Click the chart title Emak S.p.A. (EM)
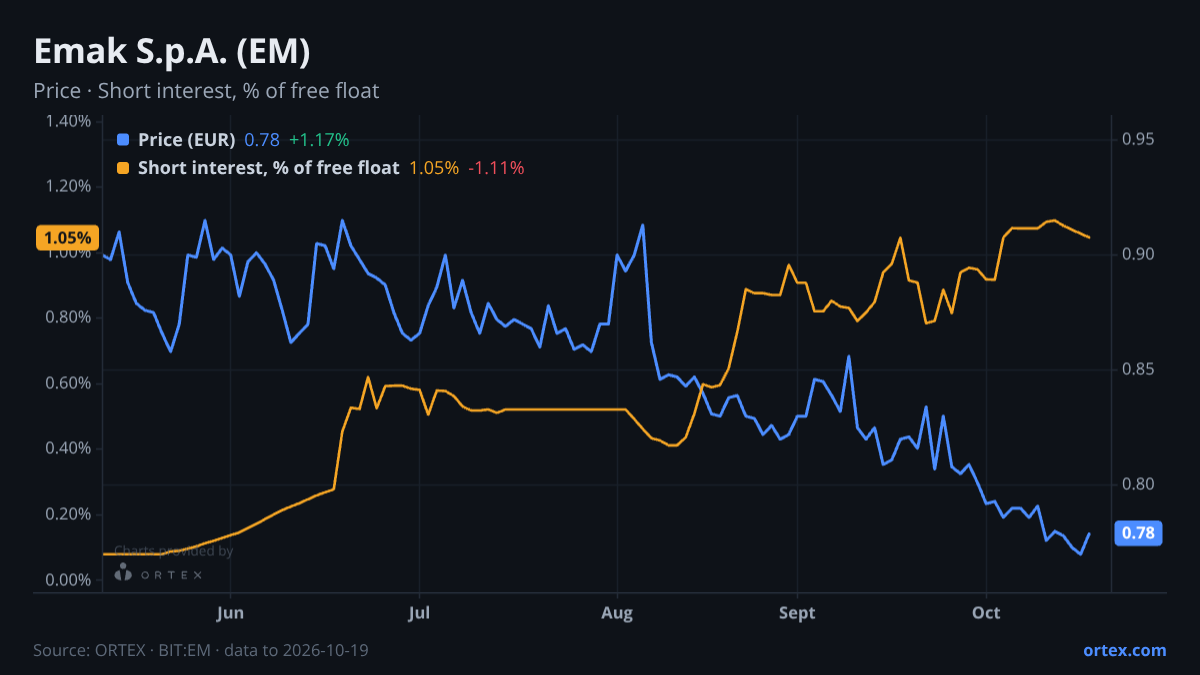The width and height of the screenshot is (1200, 675). click(x=172, y=50)
